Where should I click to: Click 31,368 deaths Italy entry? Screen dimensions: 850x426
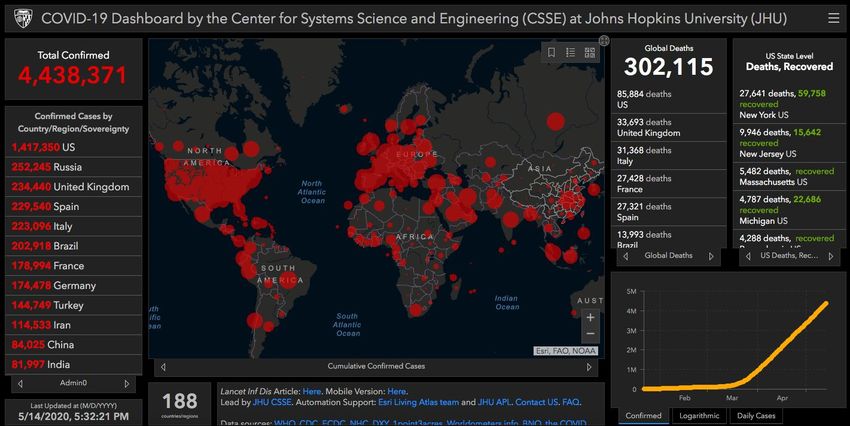click(x=669, y=156)
